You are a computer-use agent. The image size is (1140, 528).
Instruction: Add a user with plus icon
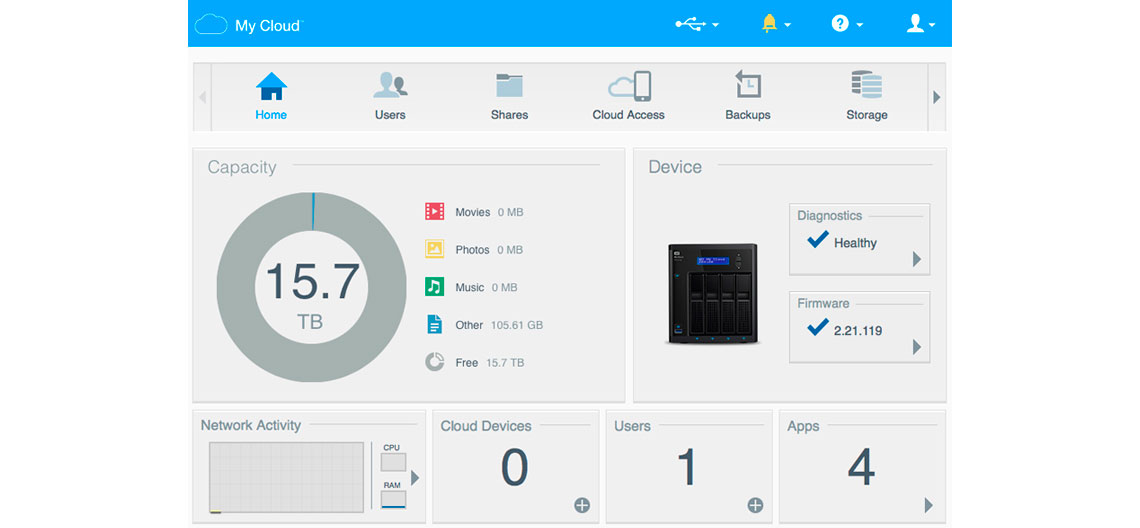click(755, 505)
